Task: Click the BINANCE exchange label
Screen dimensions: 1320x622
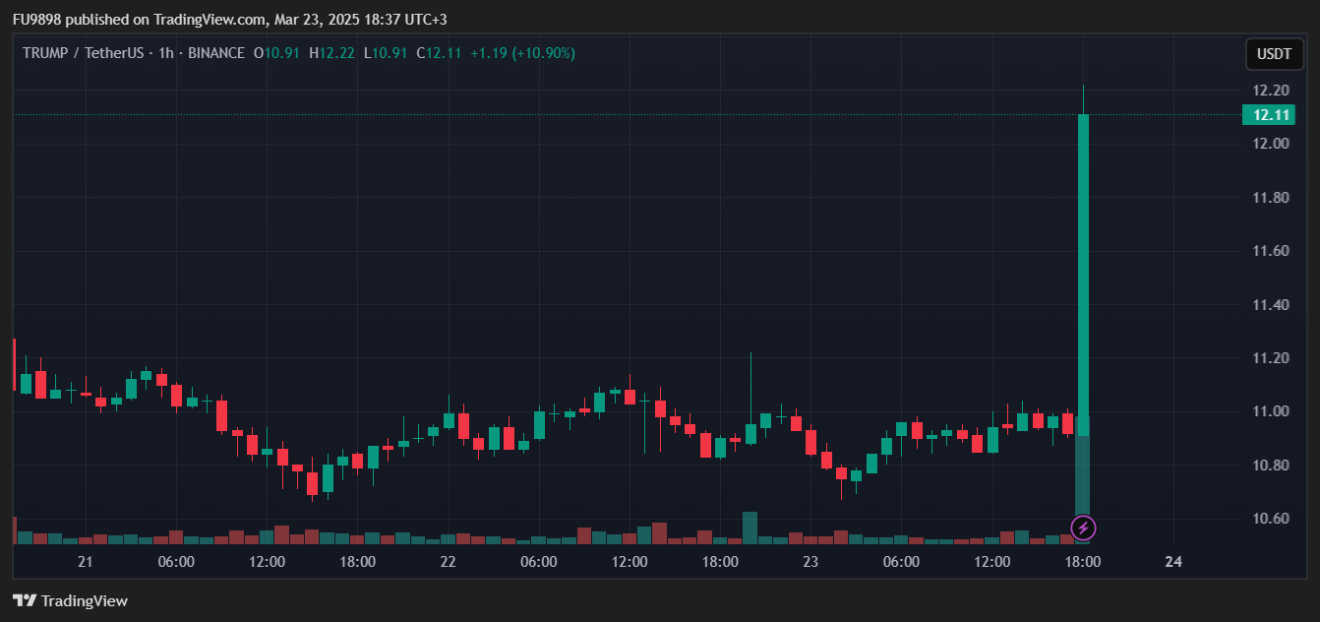Action: 216,53
